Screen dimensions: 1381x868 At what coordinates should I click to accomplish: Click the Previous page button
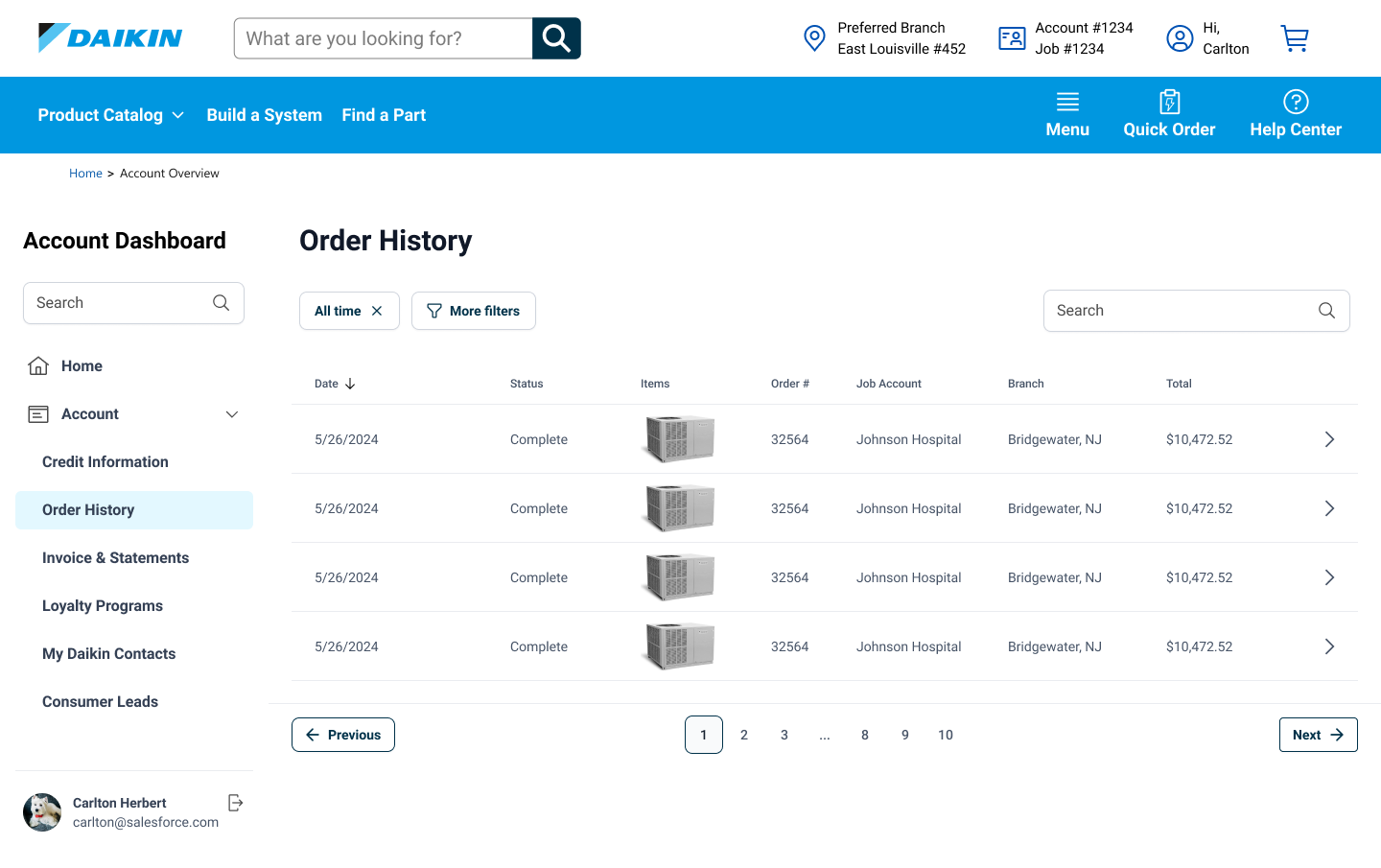coord(343,735)
